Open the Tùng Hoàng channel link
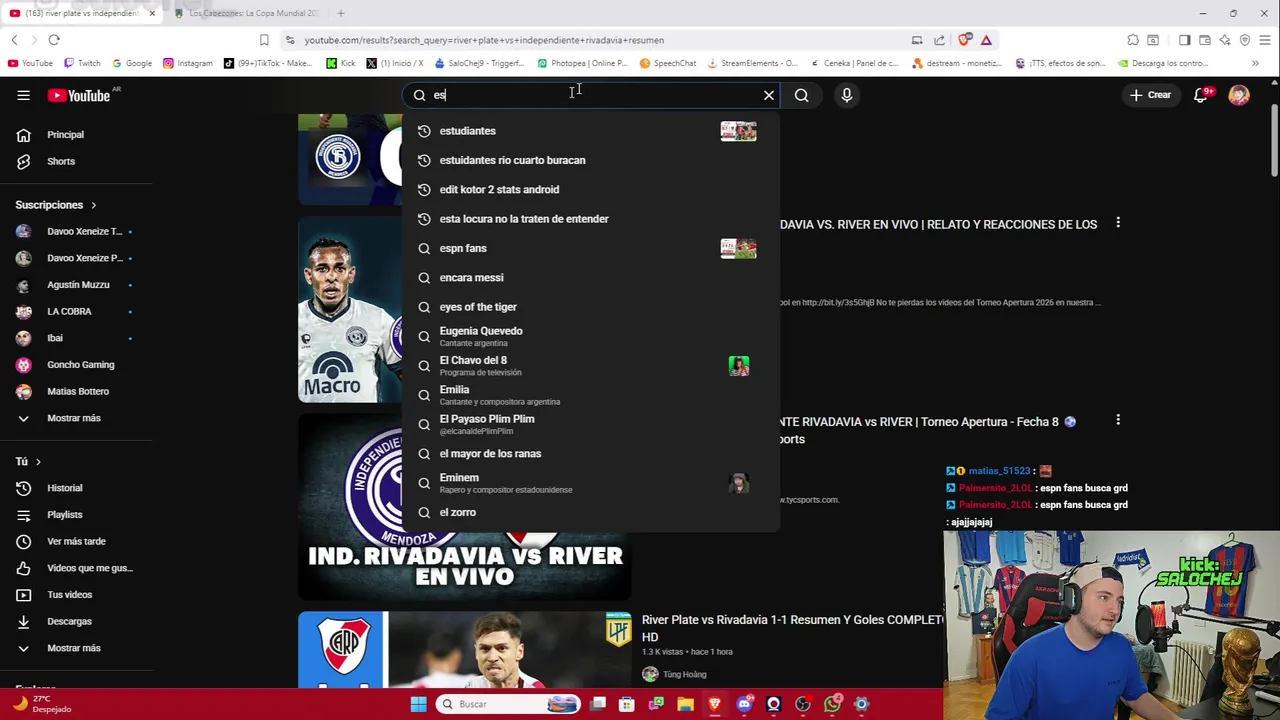 [684, 674]
